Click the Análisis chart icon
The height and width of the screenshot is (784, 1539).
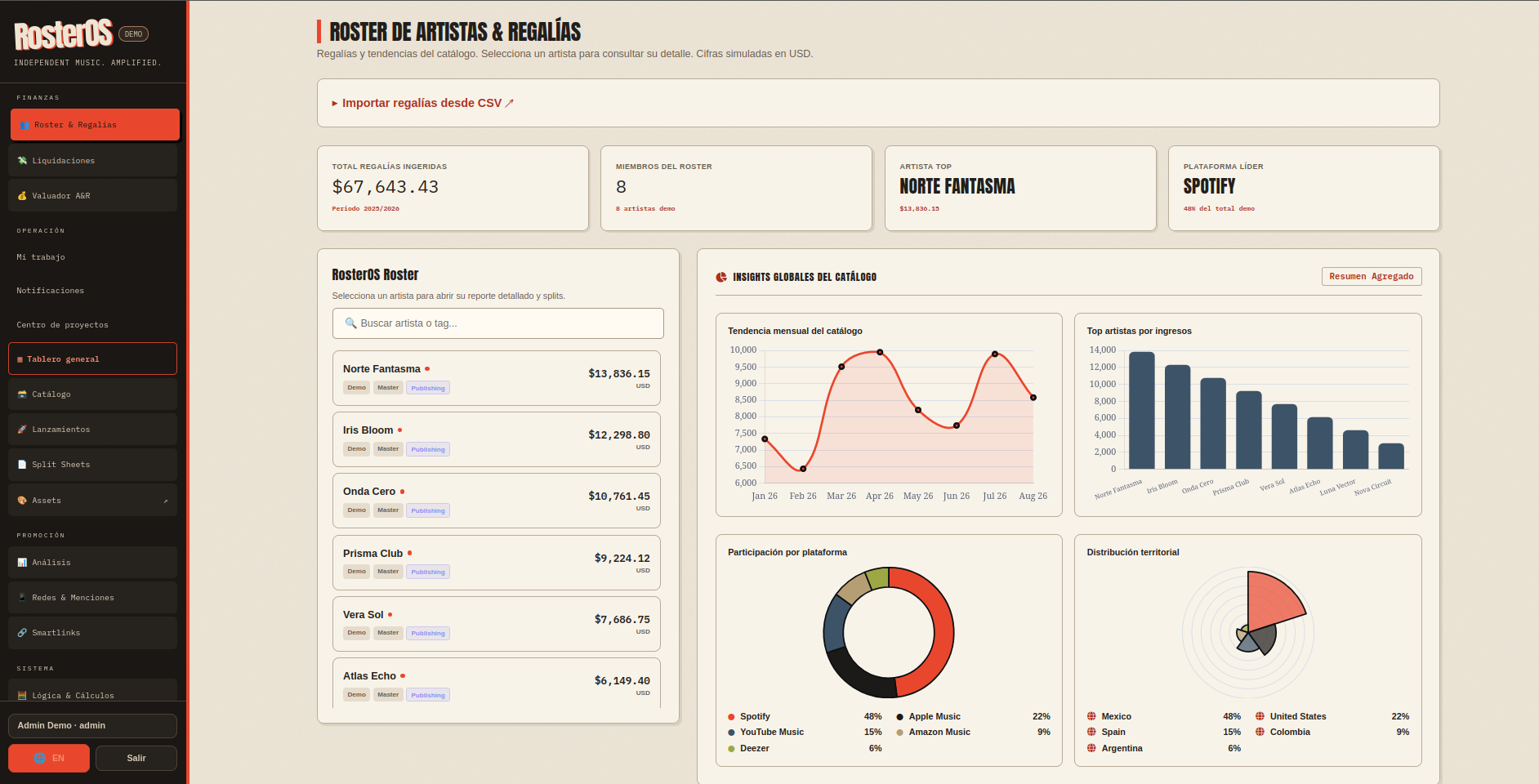22,563
